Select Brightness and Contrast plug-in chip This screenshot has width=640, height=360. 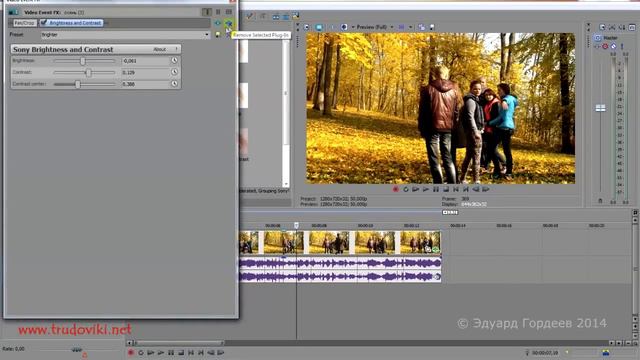[x=72, y=23]
